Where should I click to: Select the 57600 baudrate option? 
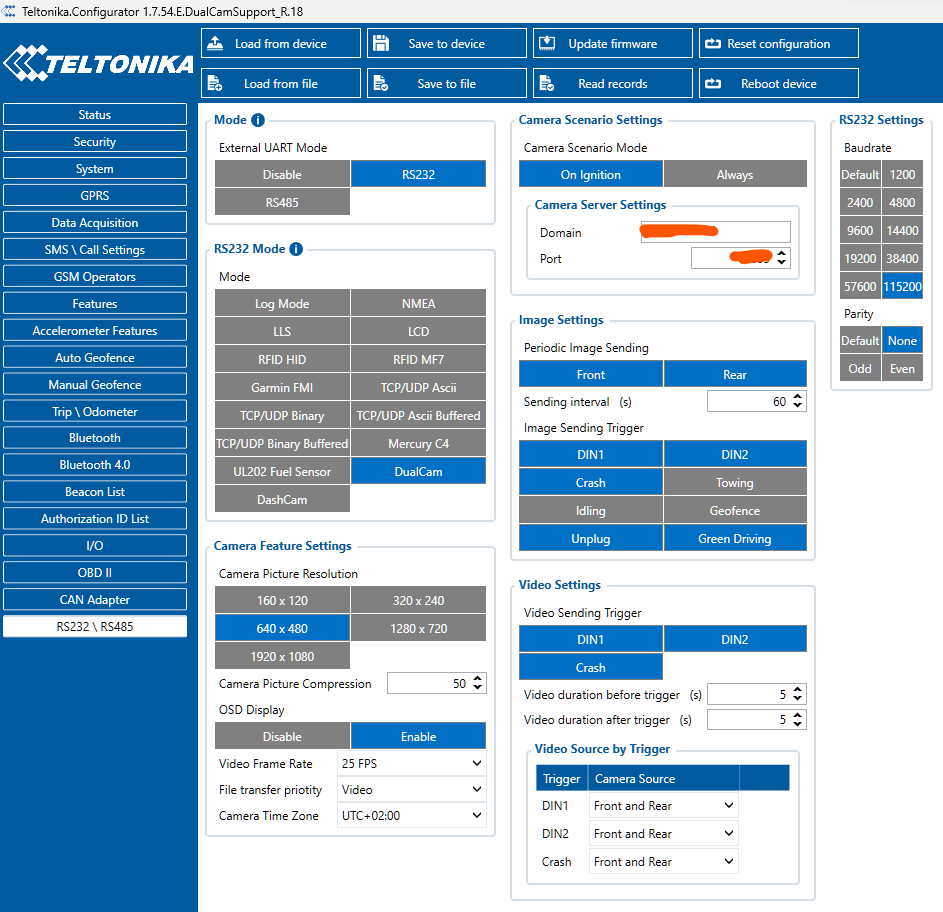click(860, 286)
